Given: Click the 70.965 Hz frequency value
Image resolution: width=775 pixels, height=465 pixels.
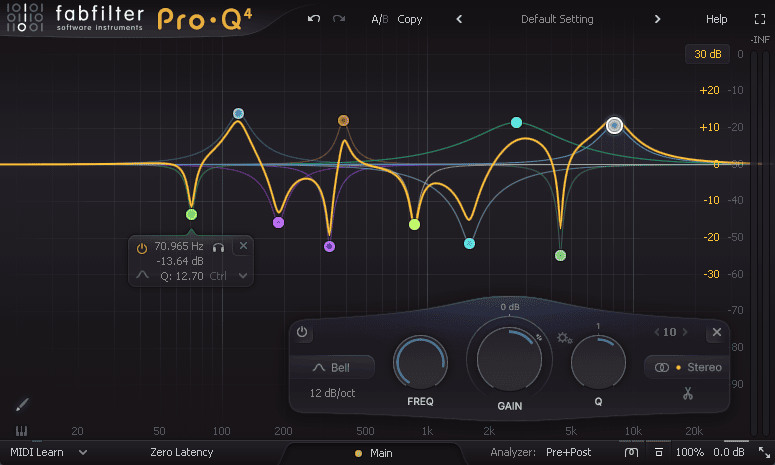Looking at the screenshot, I should pyautogui.click(x=178, y=246).
